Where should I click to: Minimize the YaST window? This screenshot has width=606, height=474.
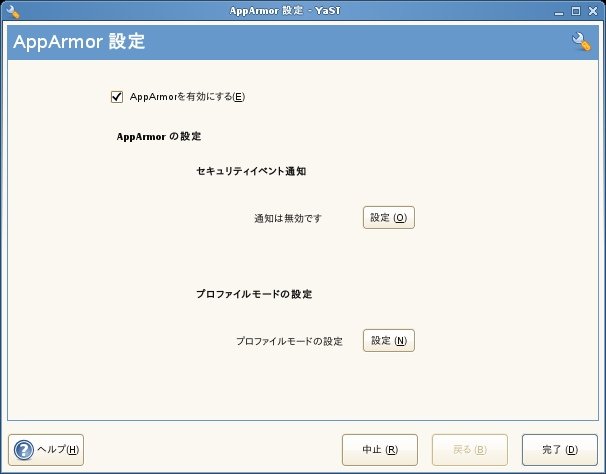pyautogui.click(x=559, y=12)
